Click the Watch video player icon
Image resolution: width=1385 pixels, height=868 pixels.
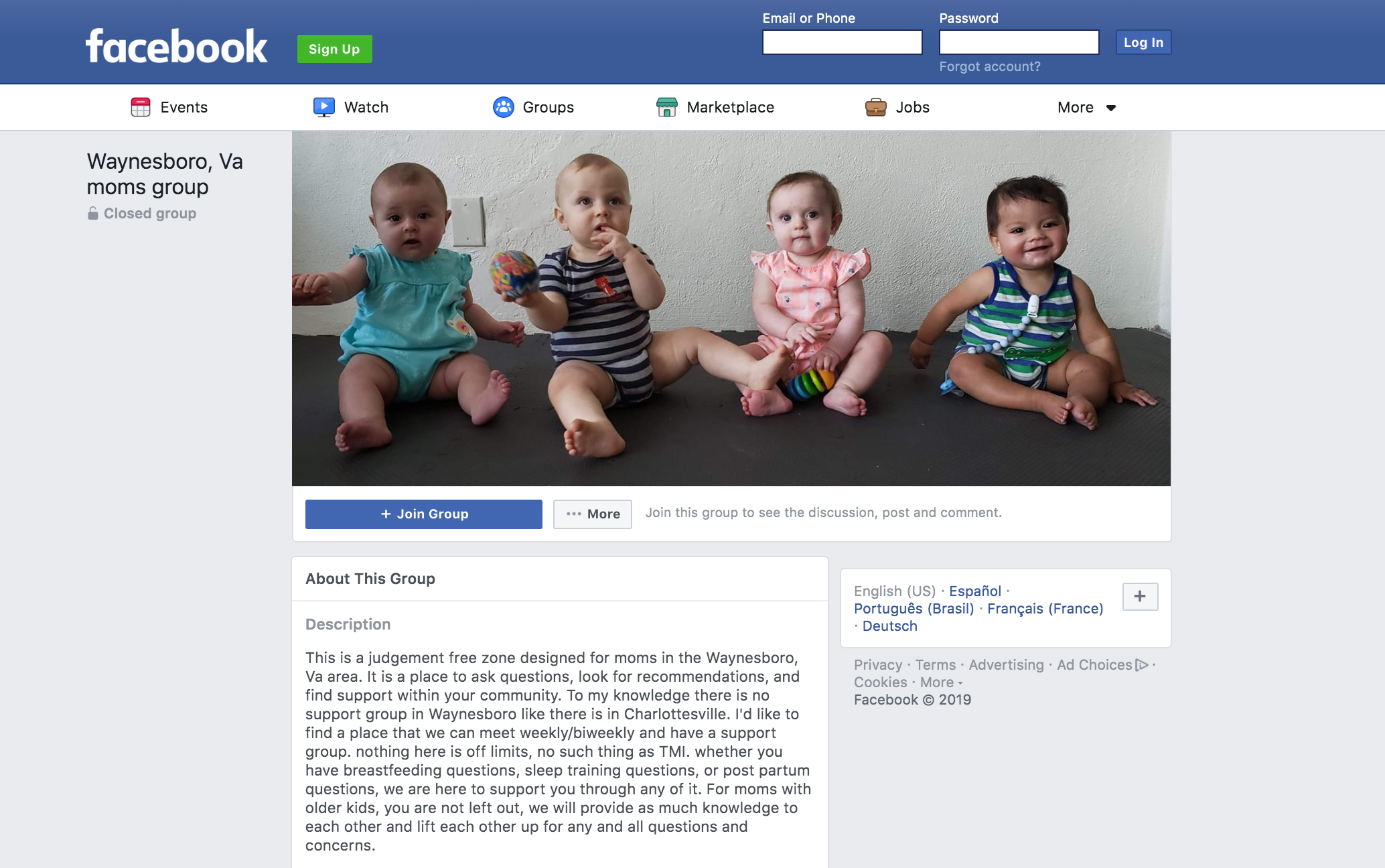(324, 107)
